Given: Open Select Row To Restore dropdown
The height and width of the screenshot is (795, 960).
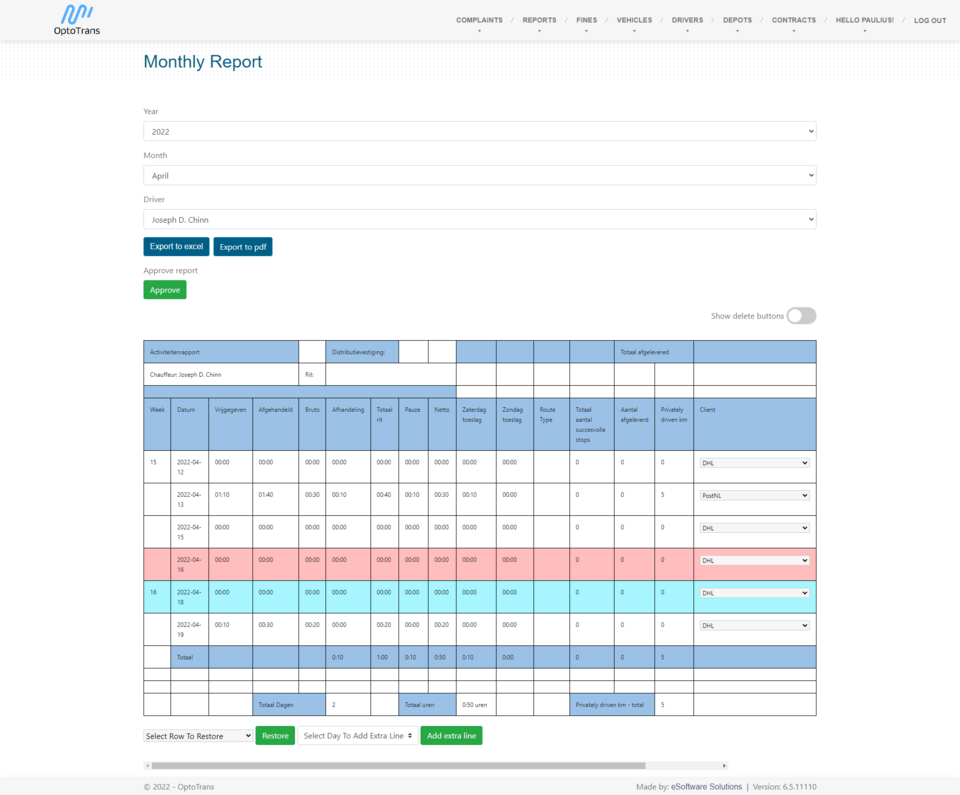Looking at the screenshot, I should pos(198,736).
